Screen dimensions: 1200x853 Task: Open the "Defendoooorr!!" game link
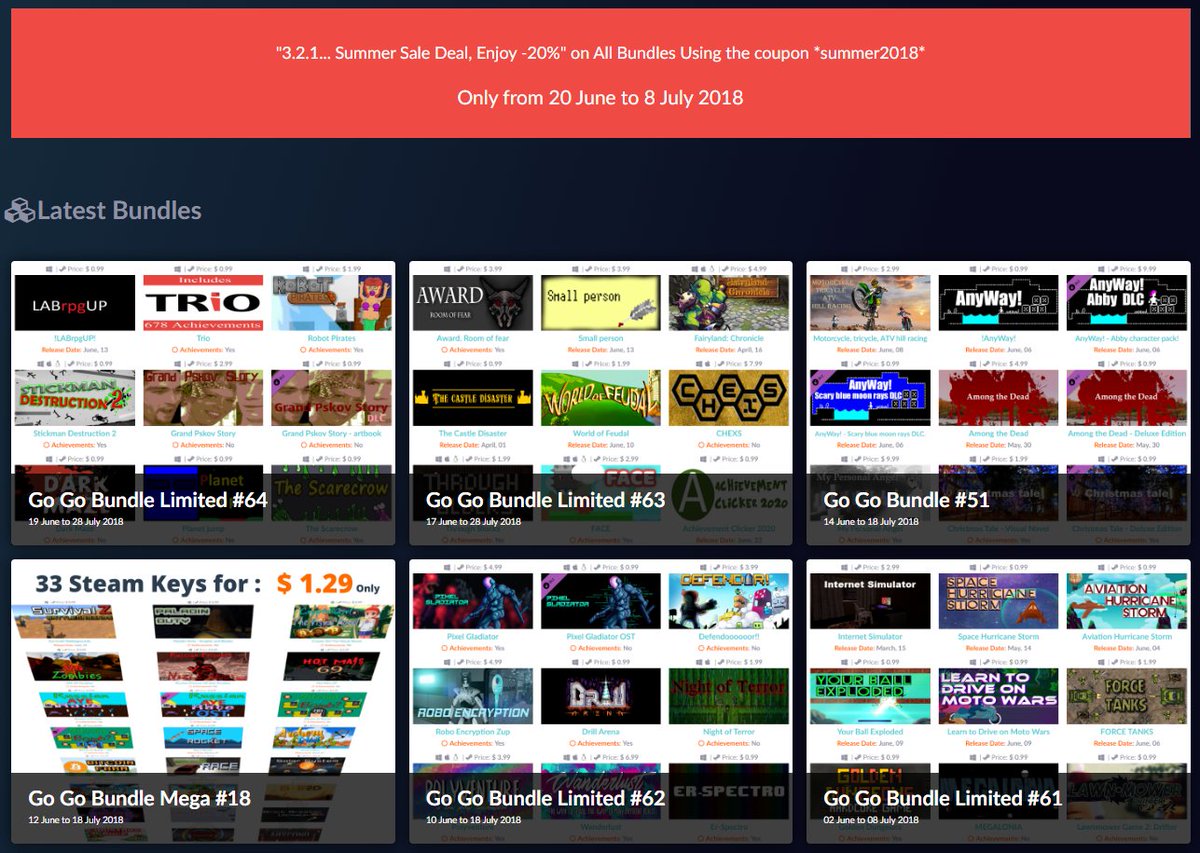728,637
